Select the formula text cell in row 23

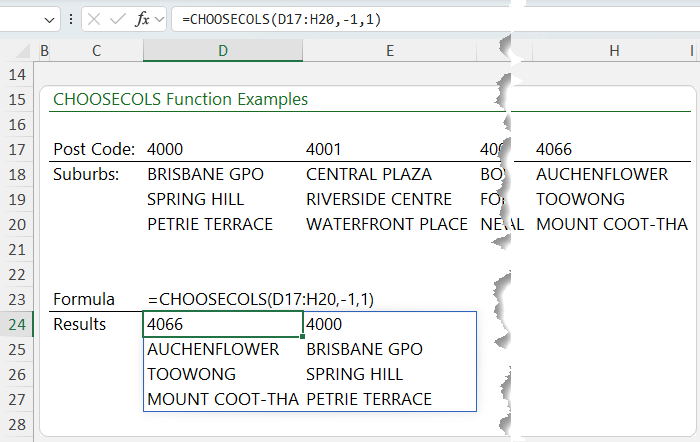click(261, 299)
